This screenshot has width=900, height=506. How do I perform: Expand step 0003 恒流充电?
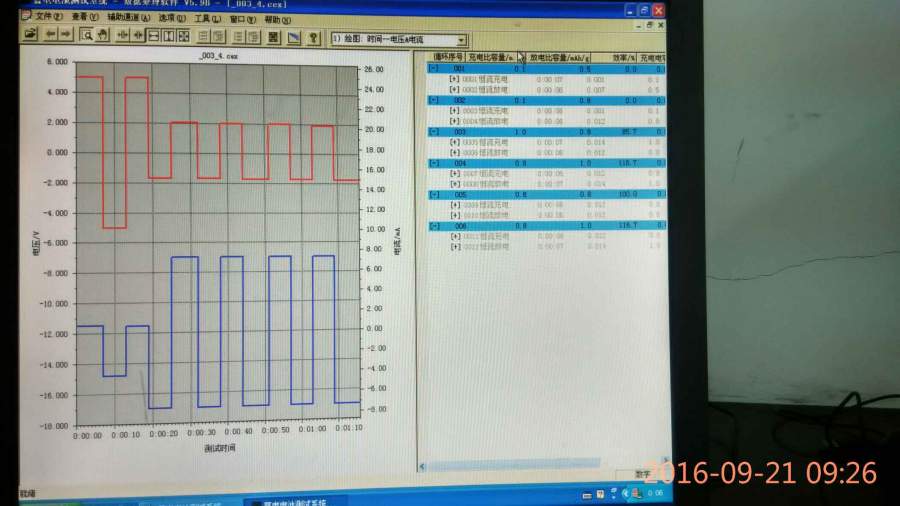tap(455, 110)
